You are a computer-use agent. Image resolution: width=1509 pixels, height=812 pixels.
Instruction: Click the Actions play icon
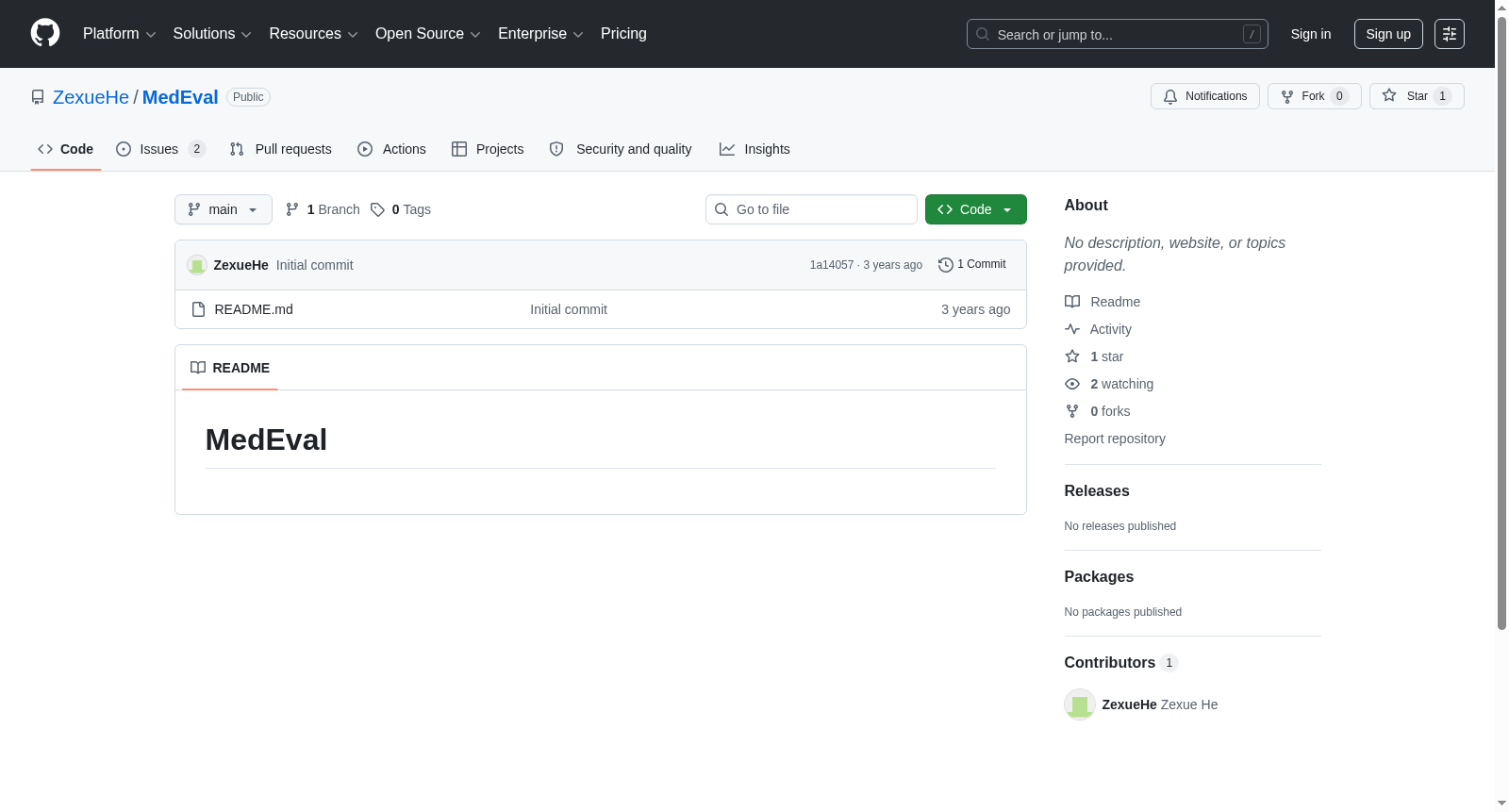click(365, 149)
